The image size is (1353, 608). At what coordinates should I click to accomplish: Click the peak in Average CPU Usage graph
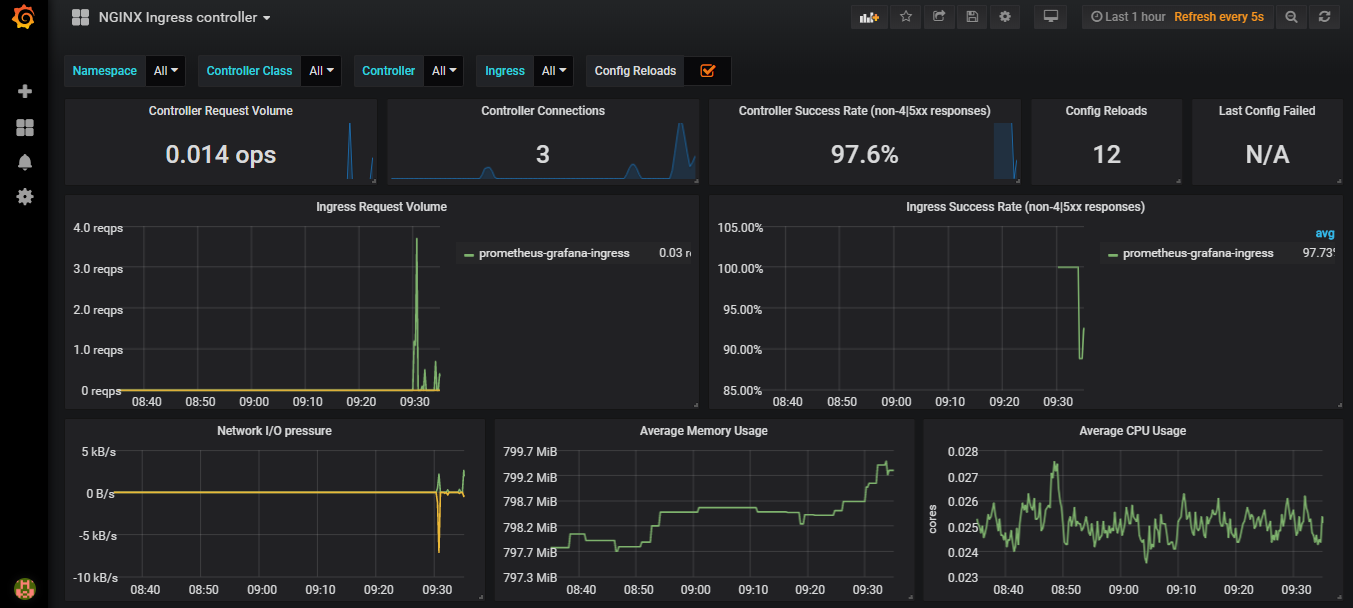(1055, 464)
